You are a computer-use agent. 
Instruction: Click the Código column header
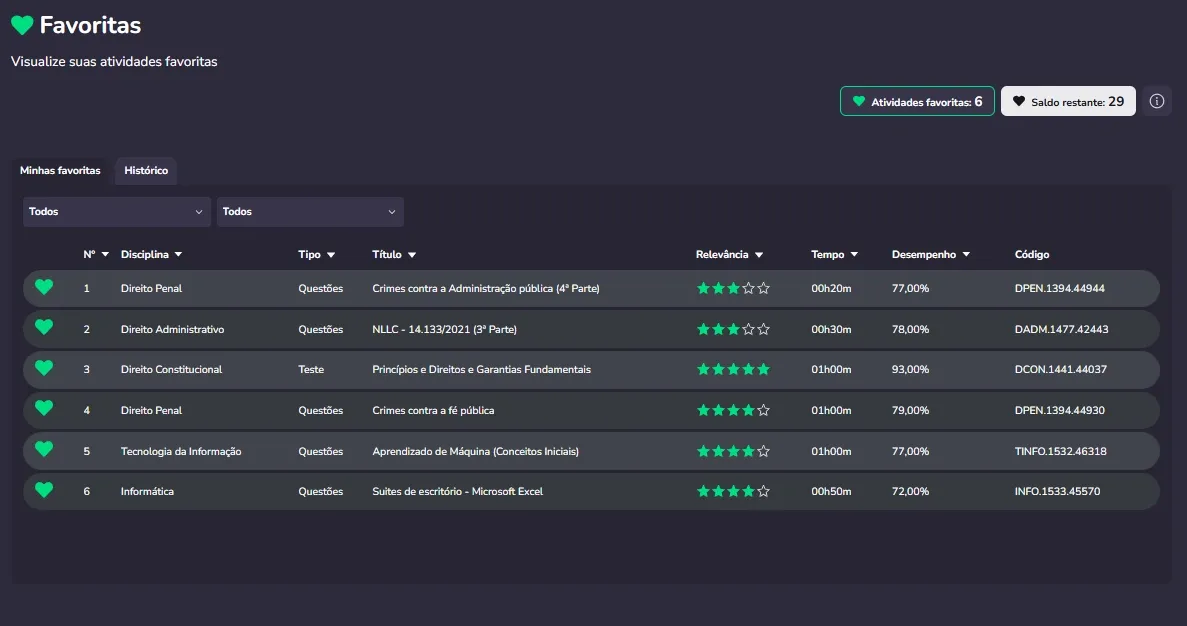point(1032,254)
